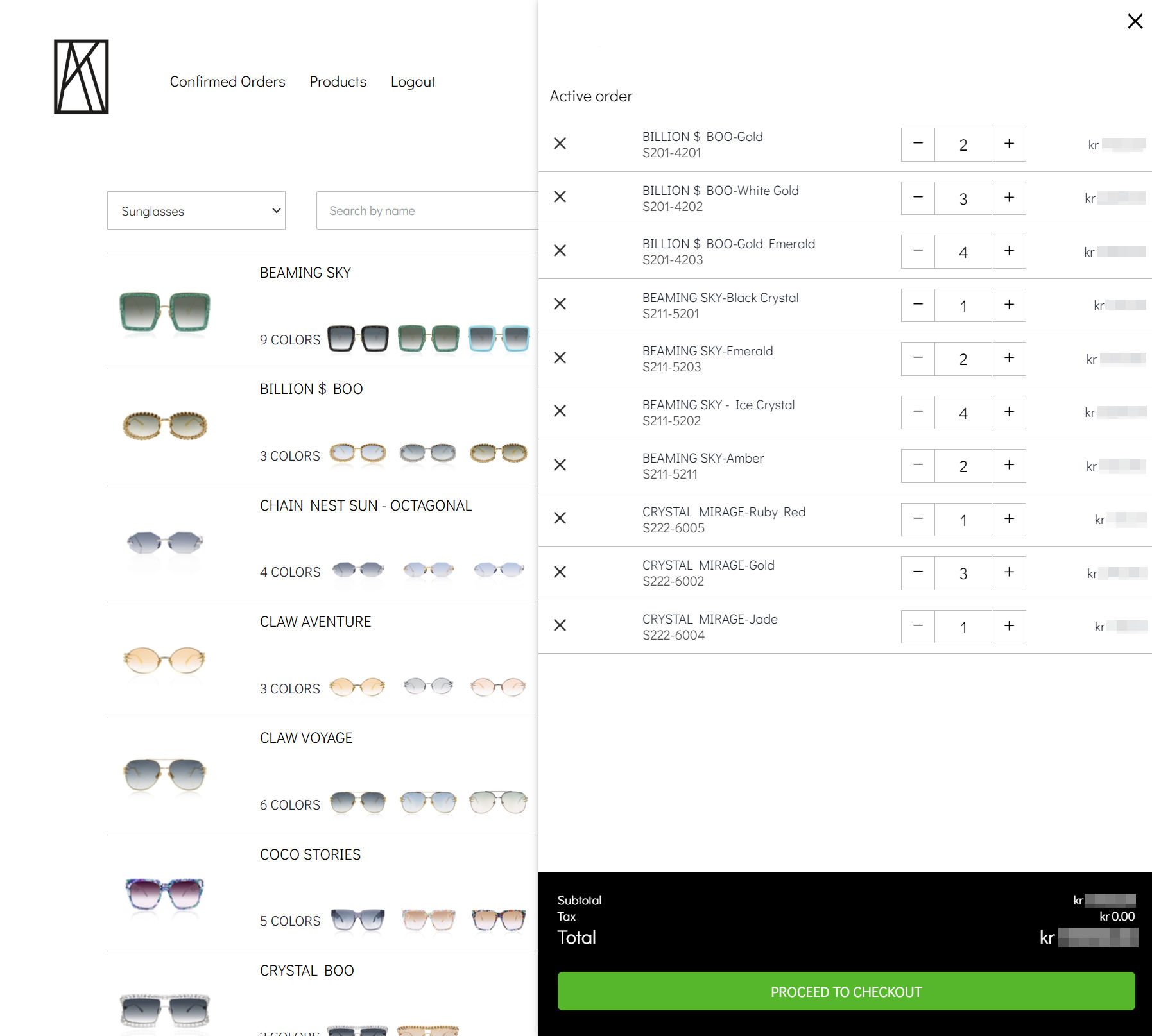The image size is (1152, 1036).
Task: Increase quantity of BOO-Gold Emerald
Action: [1009, 251]
